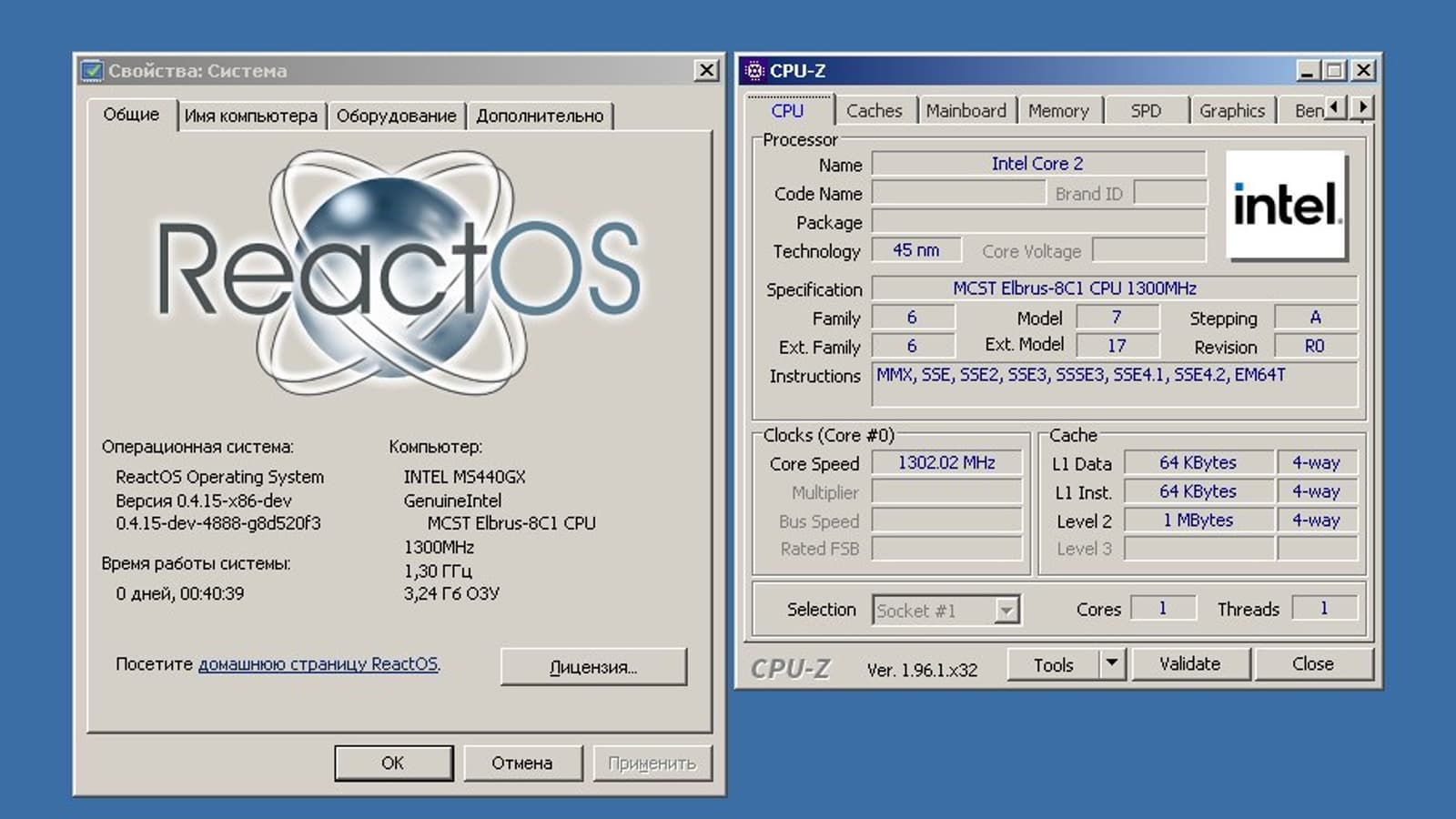Click the Level 2 value 1 MBytes
This screenshot has width=1456, height=819.
point(1198,520)
